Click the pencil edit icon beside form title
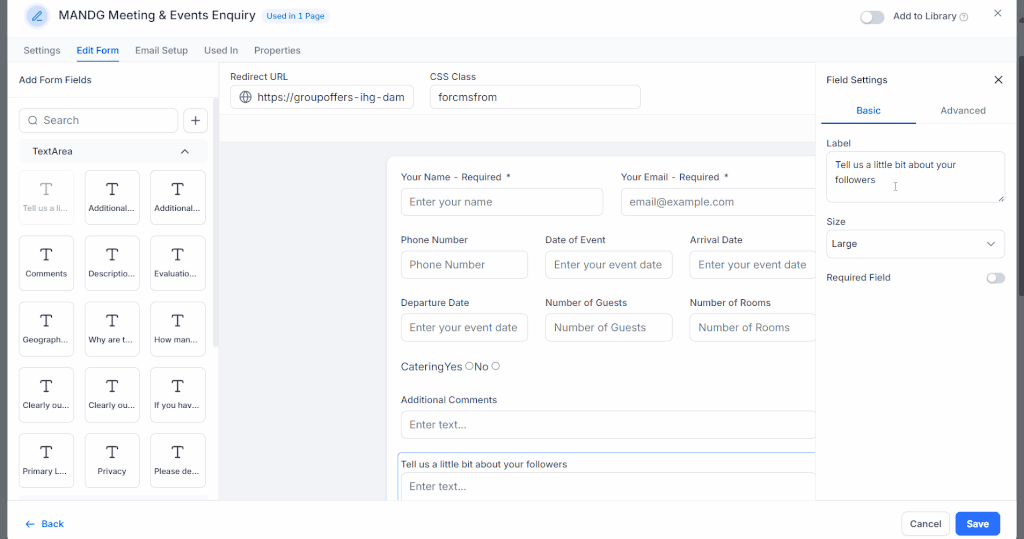 (x=37, y=16)
